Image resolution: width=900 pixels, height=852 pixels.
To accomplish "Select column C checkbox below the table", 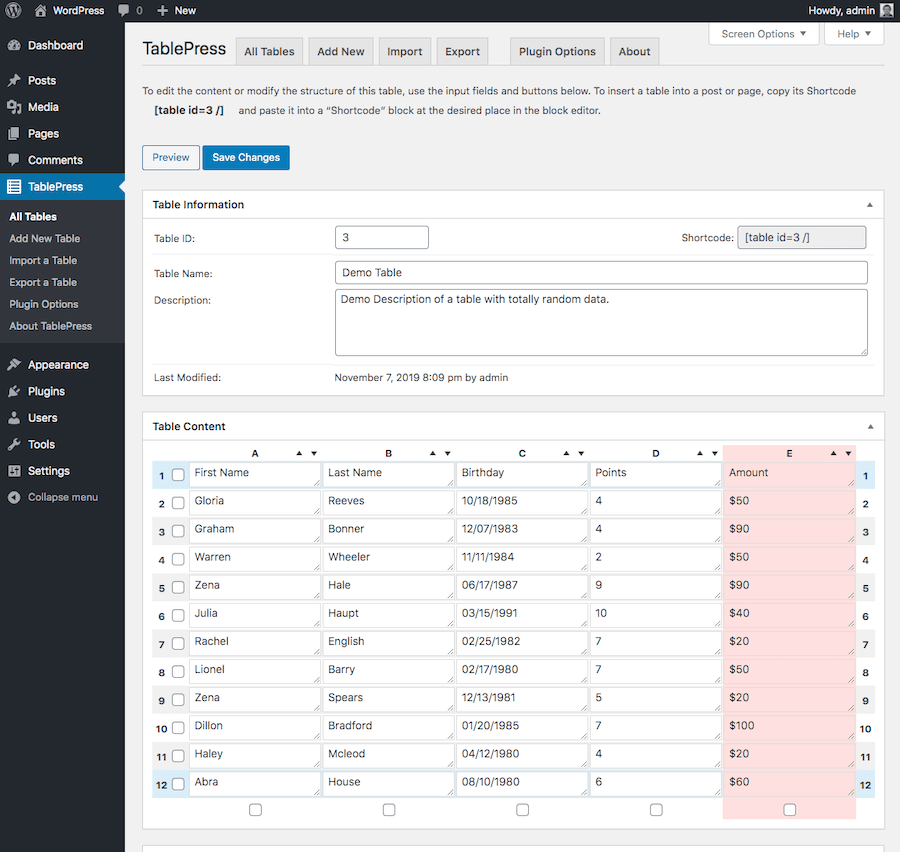I will (x=522, y=810).
